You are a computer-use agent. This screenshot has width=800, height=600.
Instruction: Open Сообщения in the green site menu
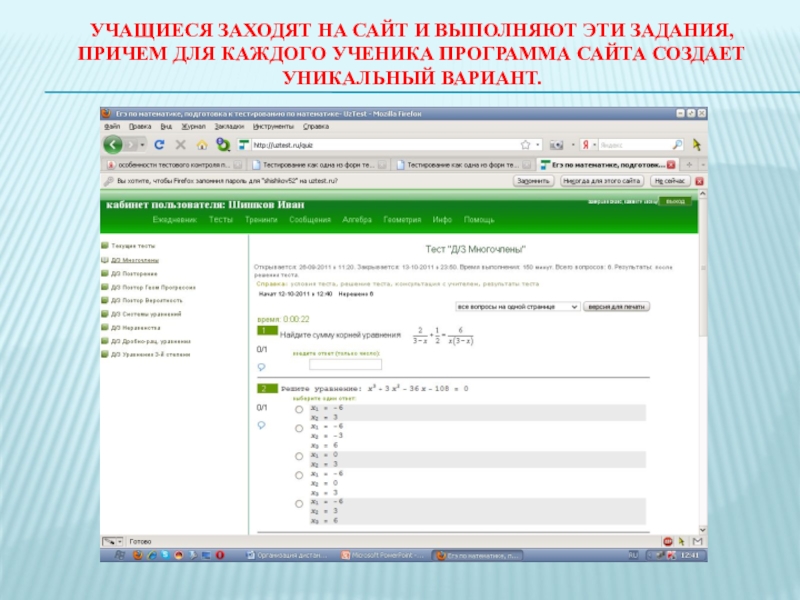[310, 220]
